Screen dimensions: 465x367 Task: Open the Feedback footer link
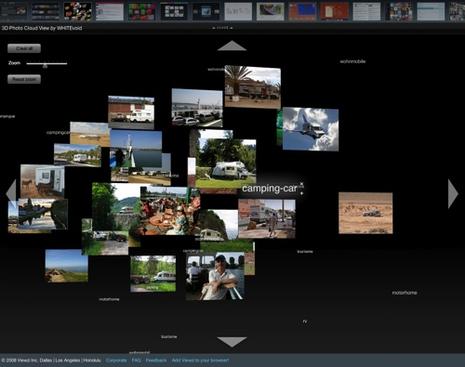pyautogui.click(x=156, y=360)
